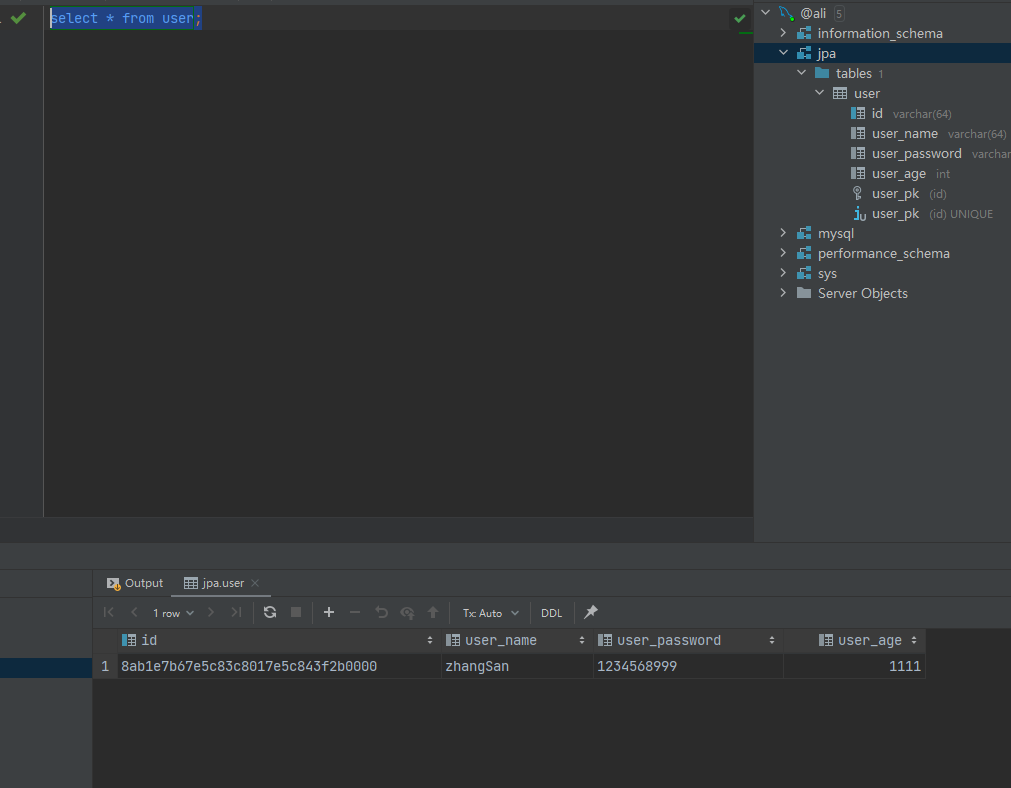
Task: Select the user_age column in tree
Action: pos(899,173)
